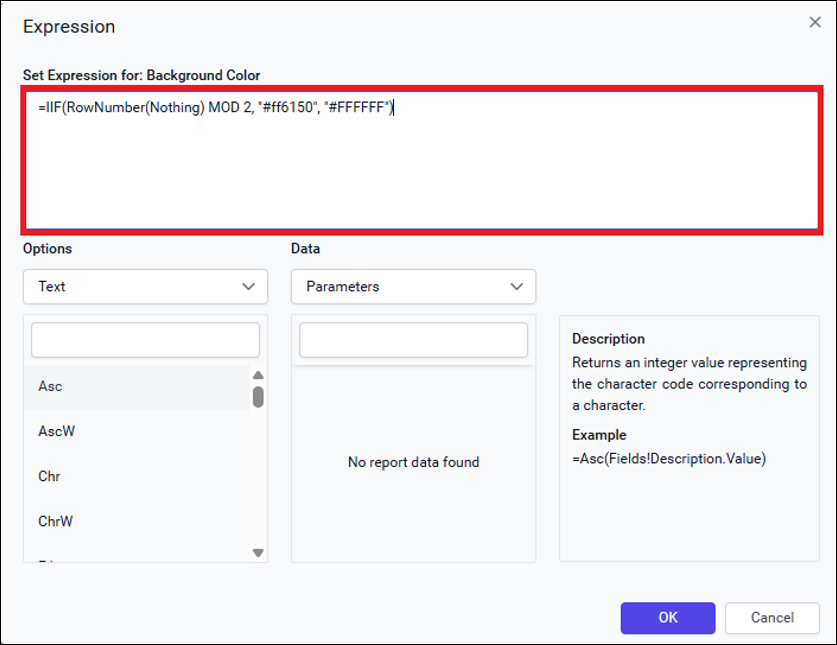Close the Expression dialog via the X
837x645 pixels.
816,21
